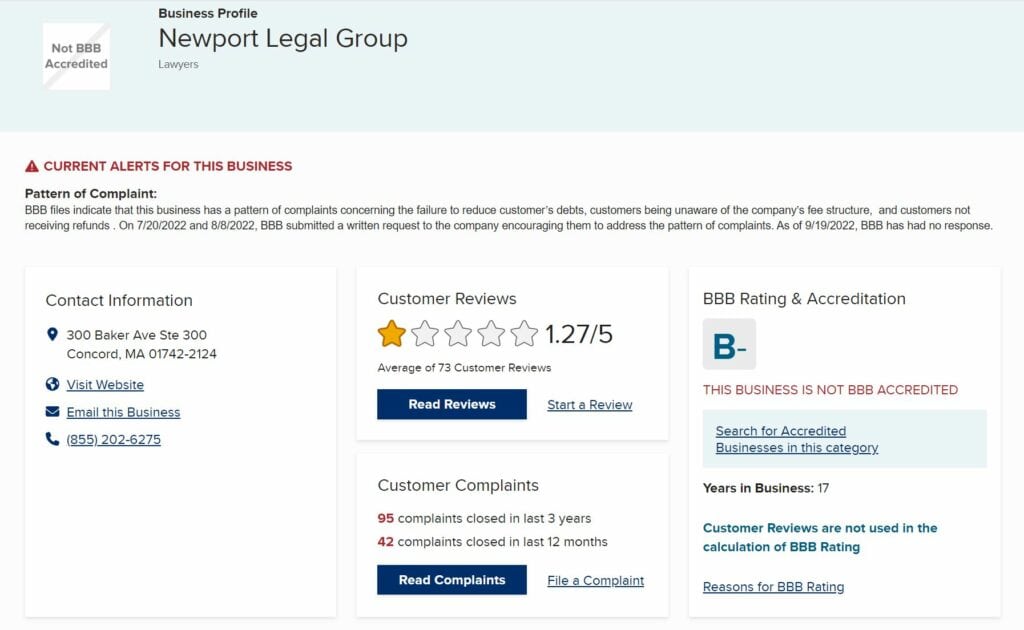Open the File a Complaint link
Viewport: 1024px width, 630px height.
coord(596,580)
